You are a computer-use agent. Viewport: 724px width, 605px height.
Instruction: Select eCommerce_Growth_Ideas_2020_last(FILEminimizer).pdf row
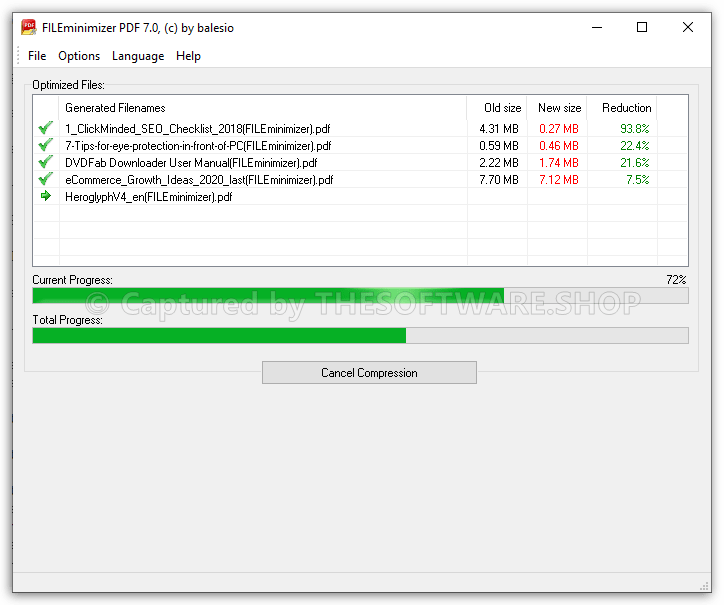(360, 180)
